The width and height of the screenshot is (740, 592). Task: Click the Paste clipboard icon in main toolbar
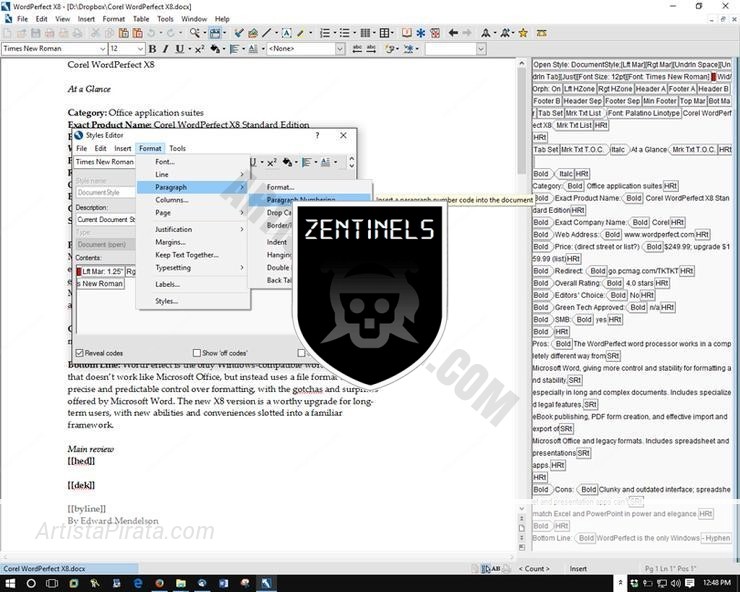(x=124, y=33)
